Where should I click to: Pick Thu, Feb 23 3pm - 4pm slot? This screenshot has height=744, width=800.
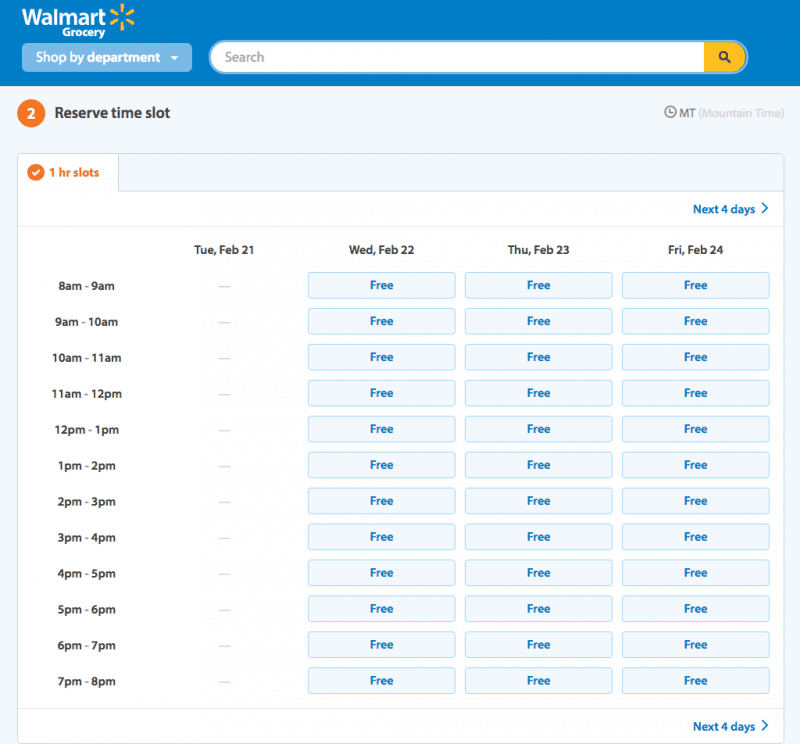point(539,537)
